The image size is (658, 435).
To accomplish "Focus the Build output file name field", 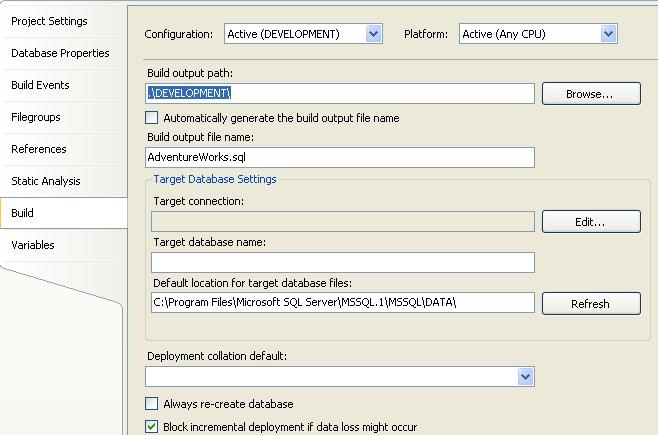I will (x=340, y=157).
